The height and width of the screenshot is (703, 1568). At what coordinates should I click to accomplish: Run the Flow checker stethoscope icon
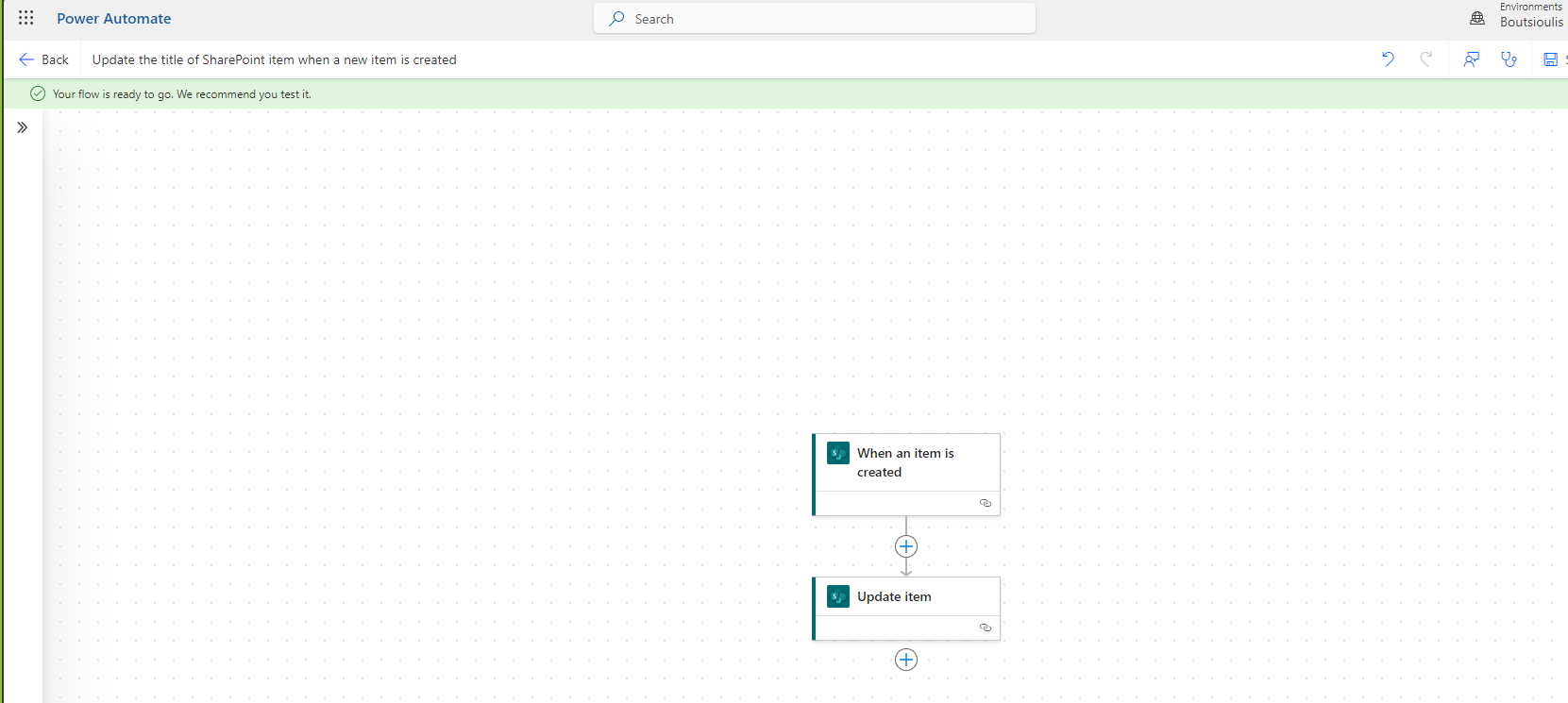[1509, 59]
